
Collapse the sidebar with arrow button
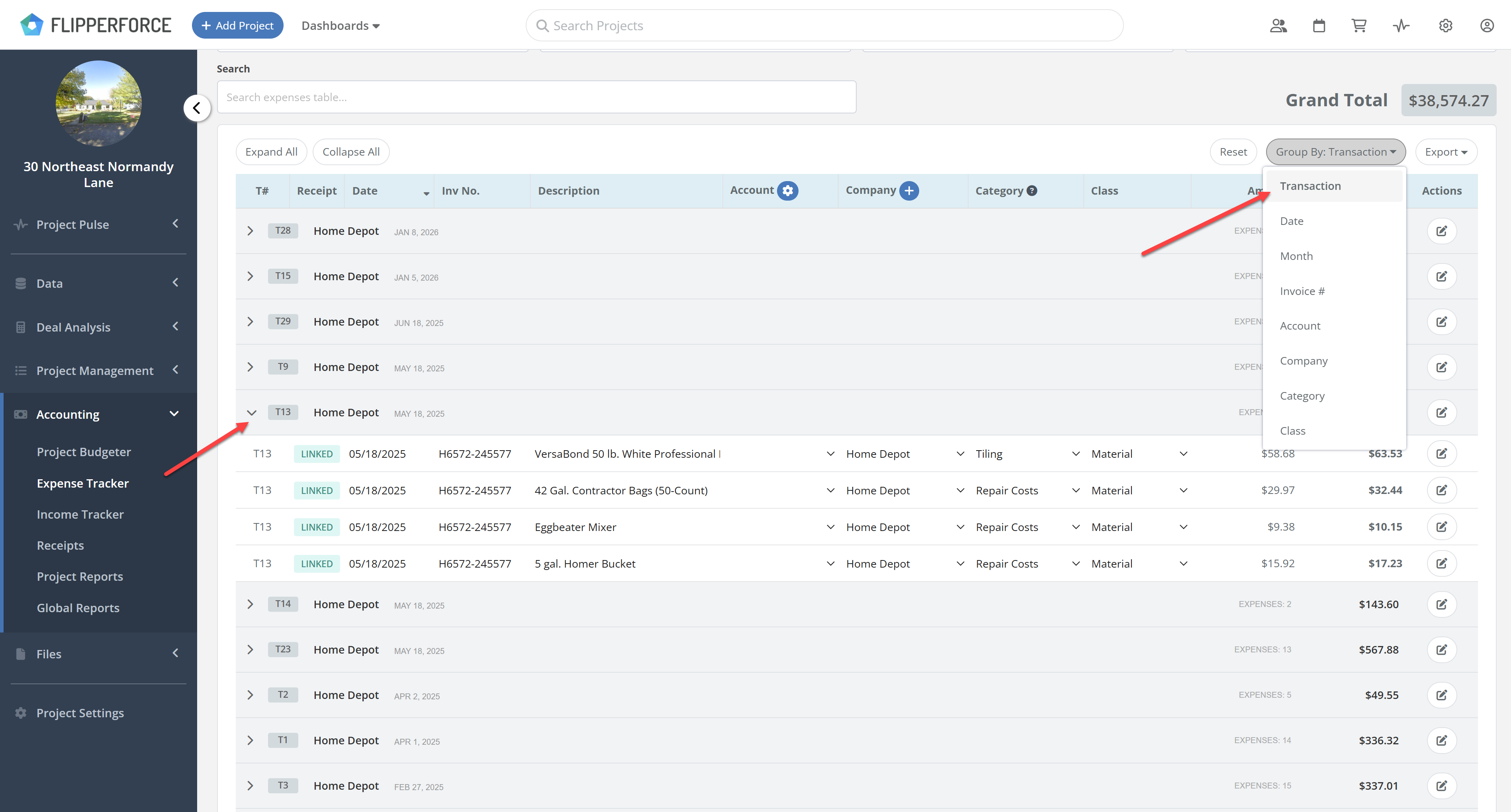[197, 108]
